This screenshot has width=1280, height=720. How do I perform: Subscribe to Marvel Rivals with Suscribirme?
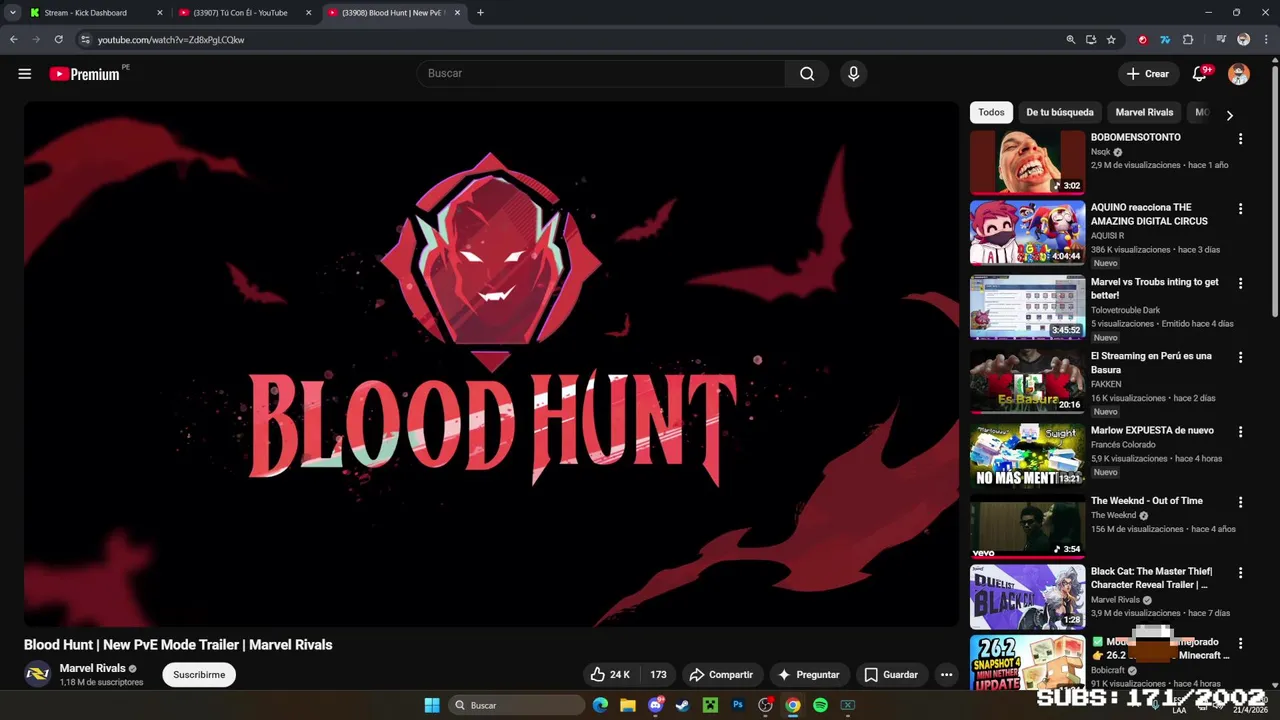tap(199, 675)
